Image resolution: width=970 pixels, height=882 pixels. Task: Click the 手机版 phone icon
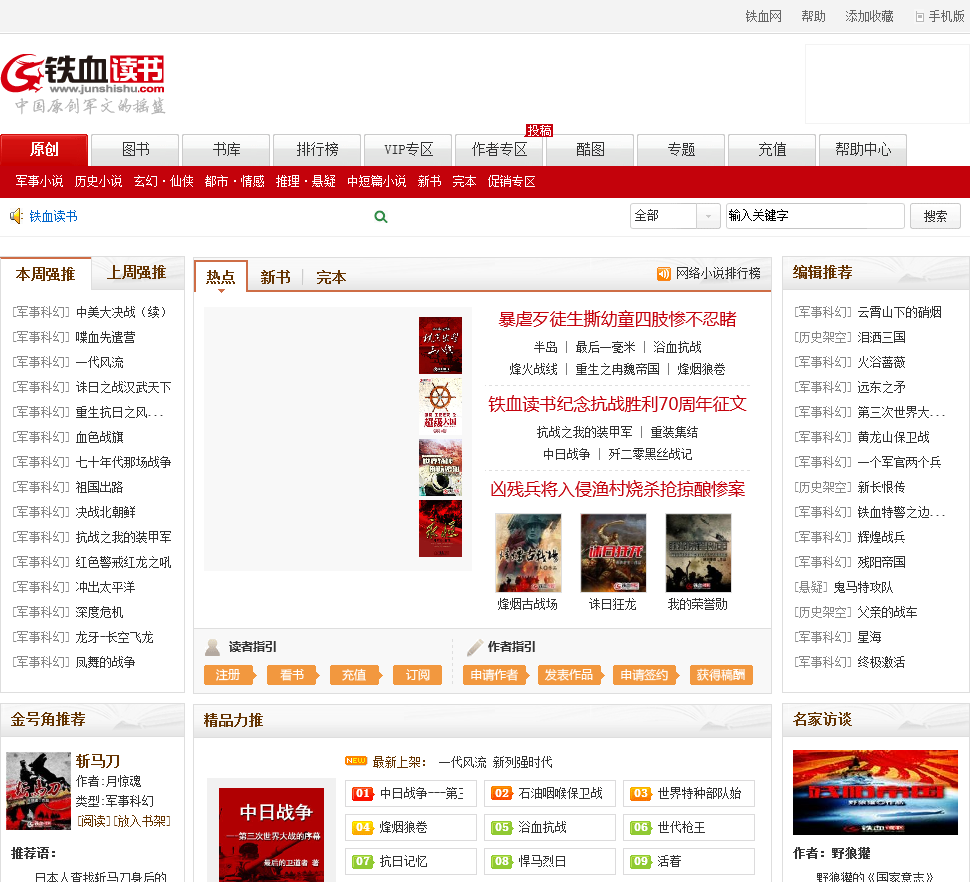point(920,17)
